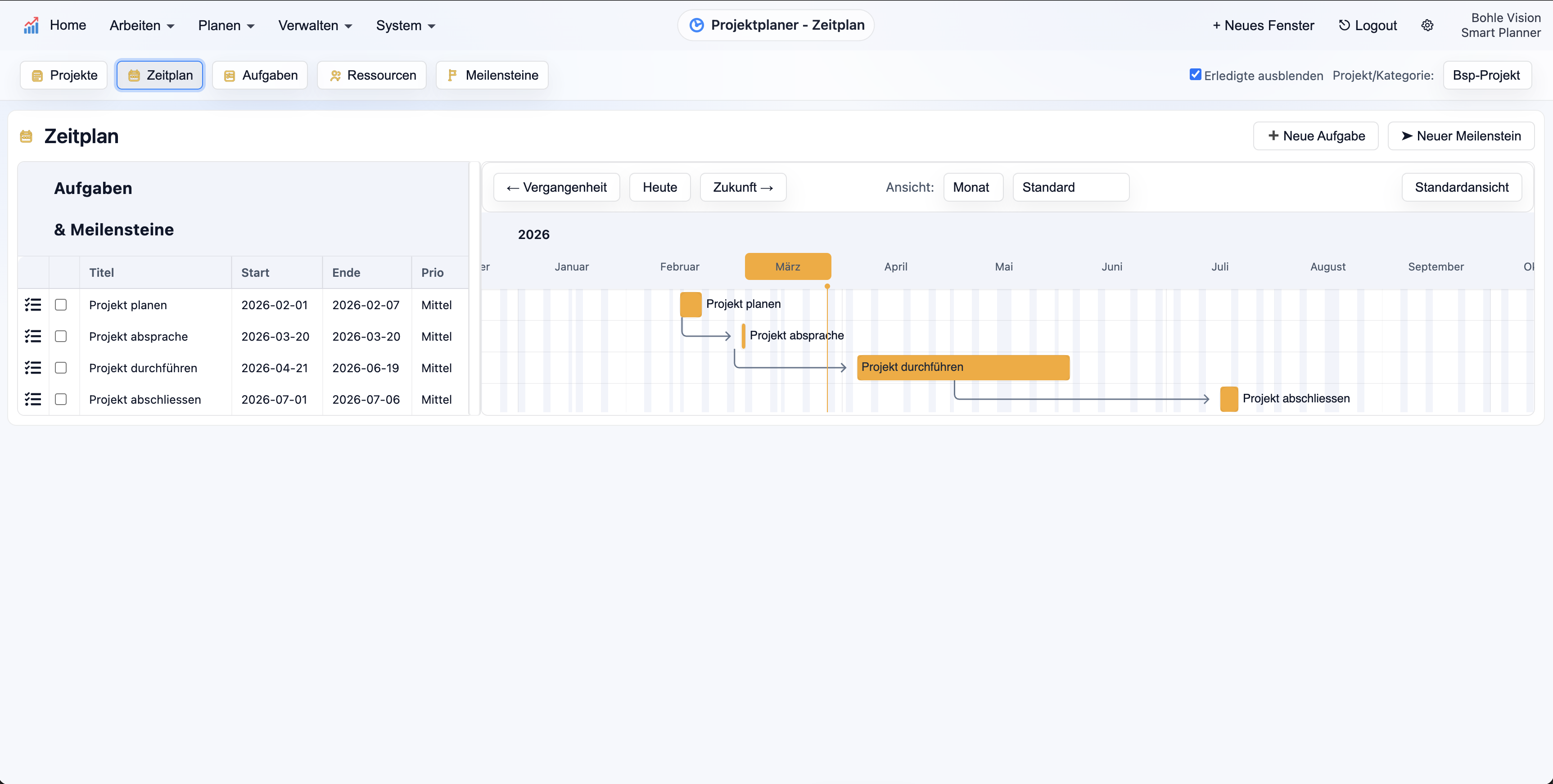Click the Projekt durchführen Gantt bar
Screen dimensions: 1553x784
(962, 367)
